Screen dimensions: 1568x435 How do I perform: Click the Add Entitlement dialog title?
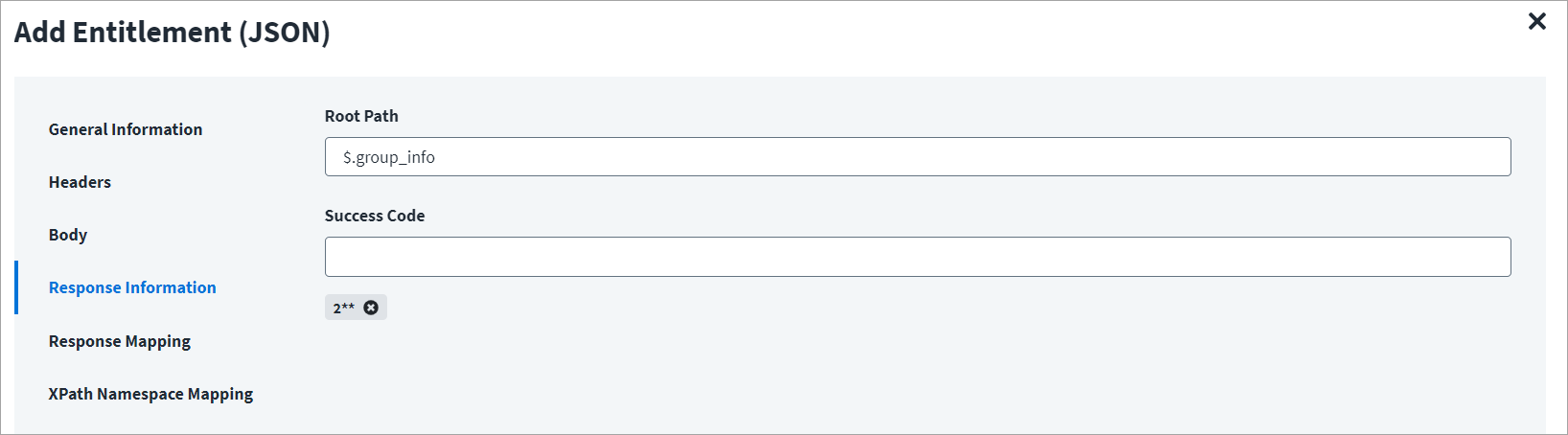(x=124, y=33)
